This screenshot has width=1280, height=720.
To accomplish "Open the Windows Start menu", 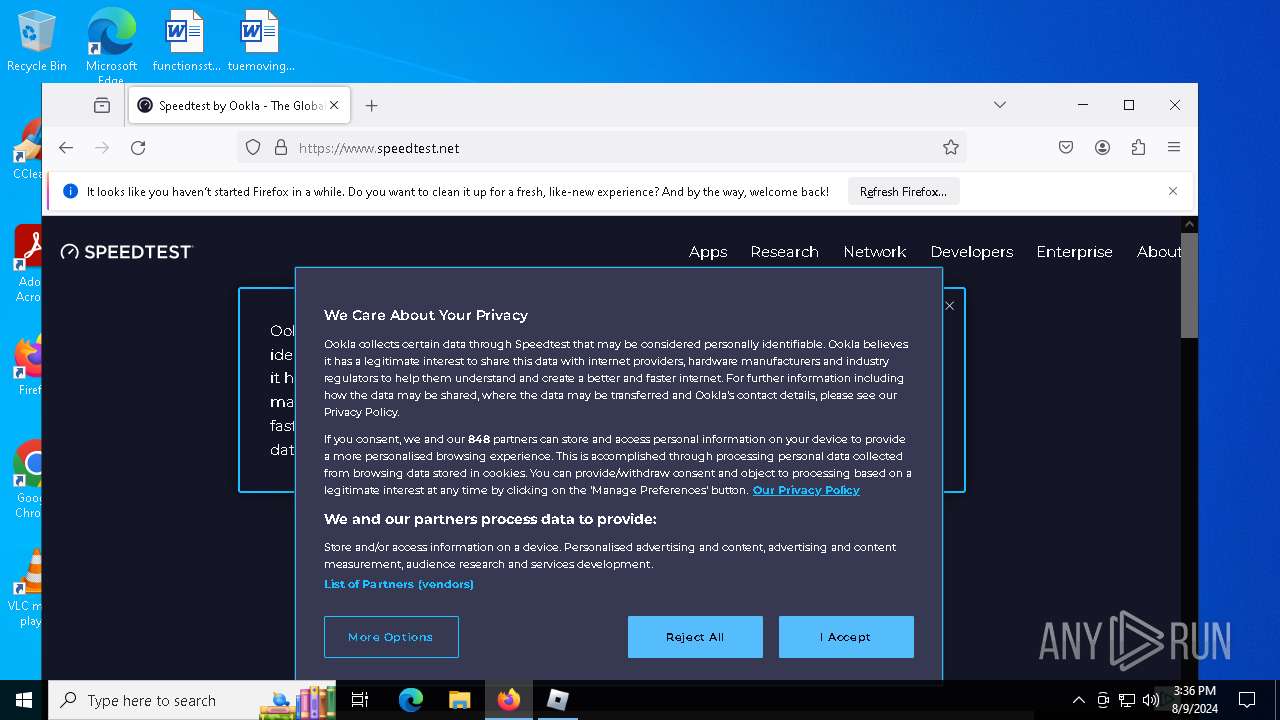I will (24, 700).
